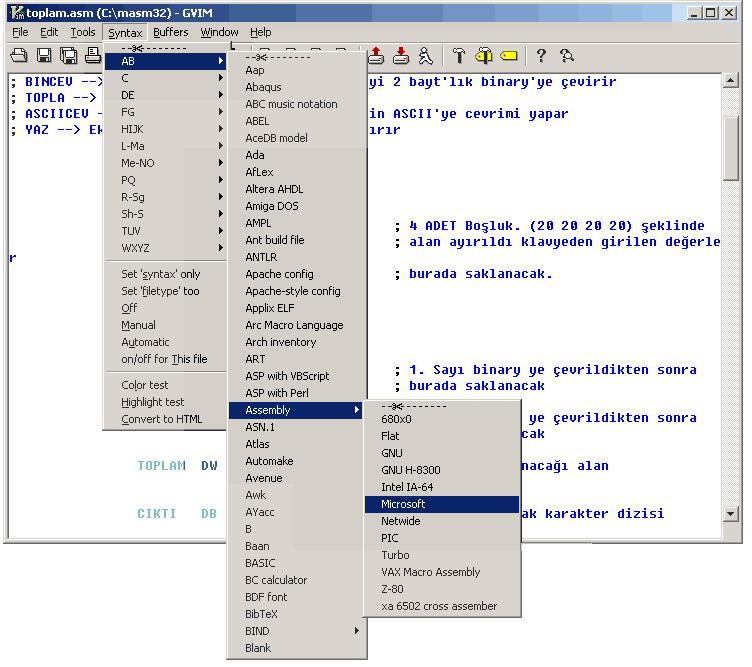Run the Highlight test item

(165, 402)
